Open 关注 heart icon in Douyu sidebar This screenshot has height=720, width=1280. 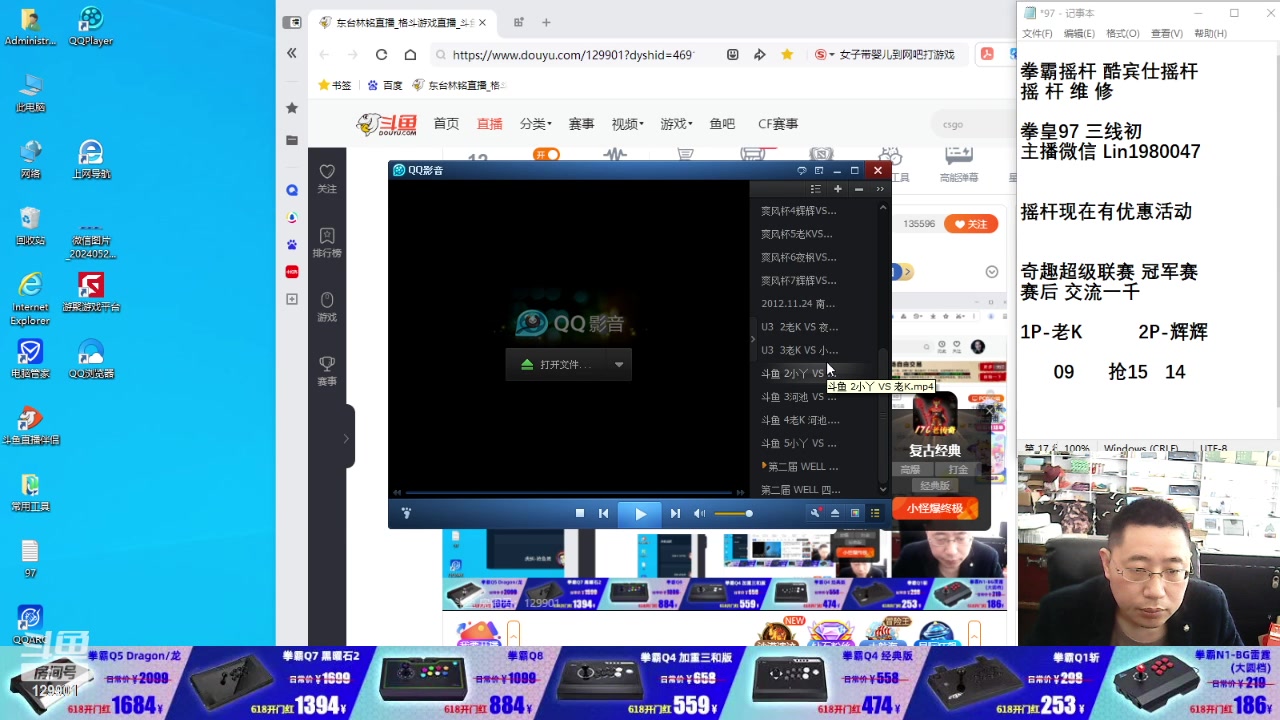(327, 178)
